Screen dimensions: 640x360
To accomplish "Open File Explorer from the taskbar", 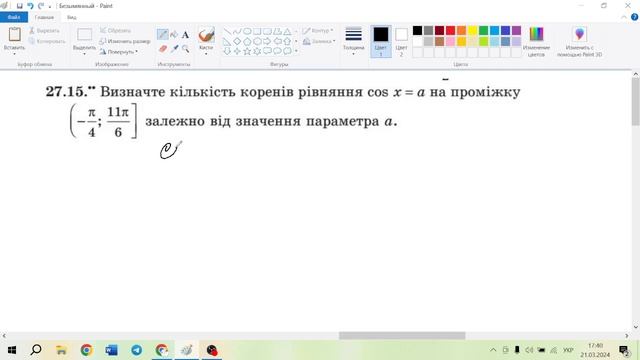I will (x=61, y=350).
